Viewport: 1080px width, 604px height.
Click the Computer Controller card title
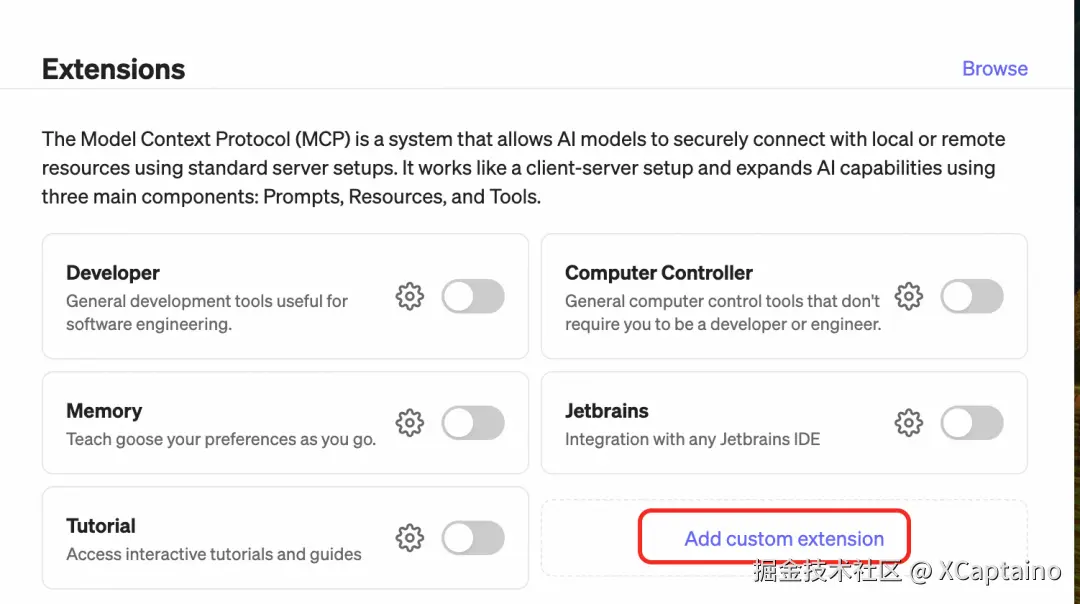[x=658, y=273]
